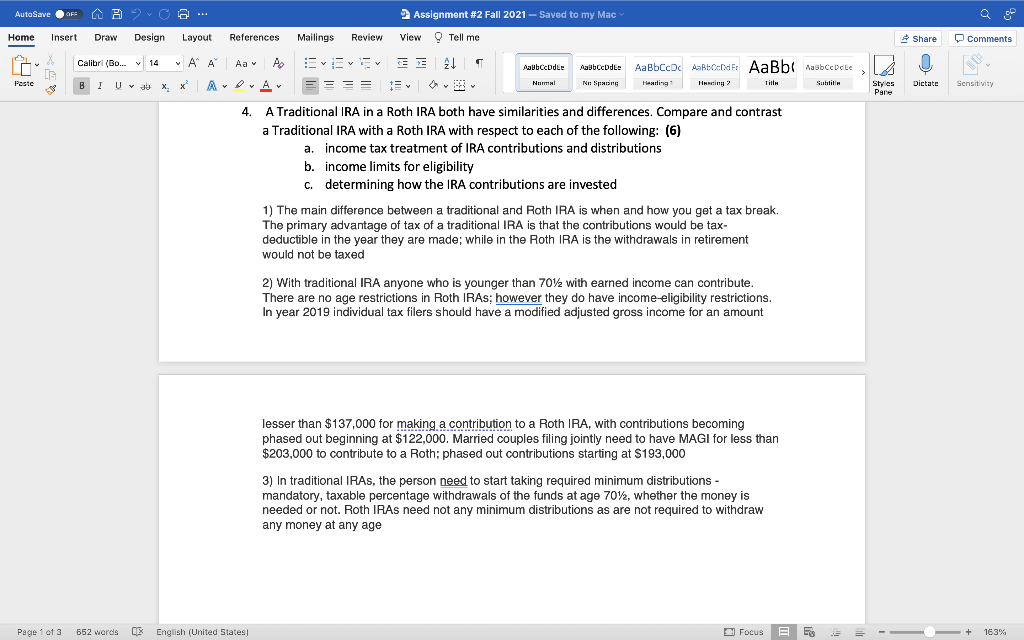The width and height of the screenshot is (1024, 640).
Task: Open the Review ribbon tab
Action: (367, 37)
